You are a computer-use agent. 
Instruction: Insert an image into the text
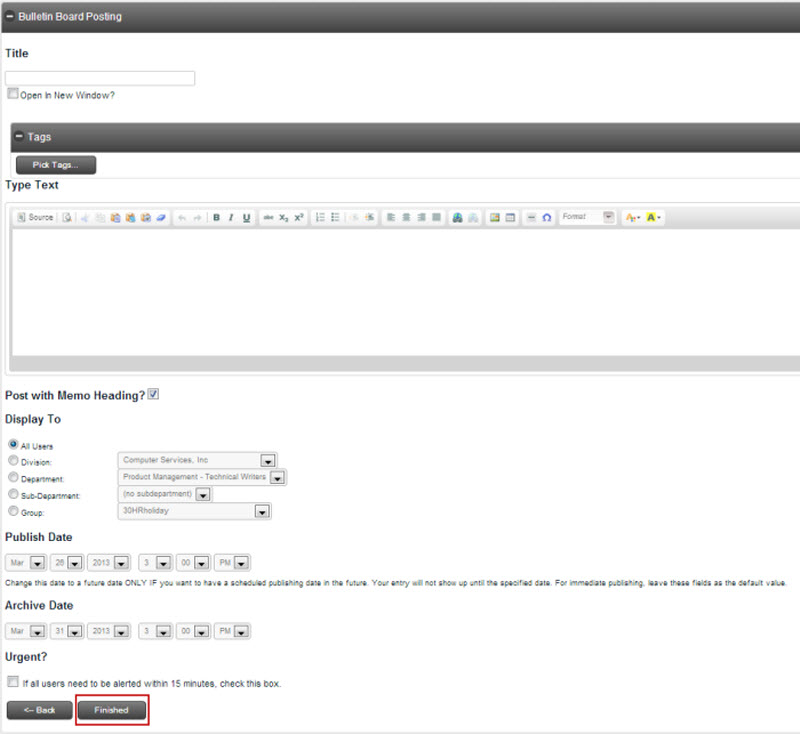494,217
